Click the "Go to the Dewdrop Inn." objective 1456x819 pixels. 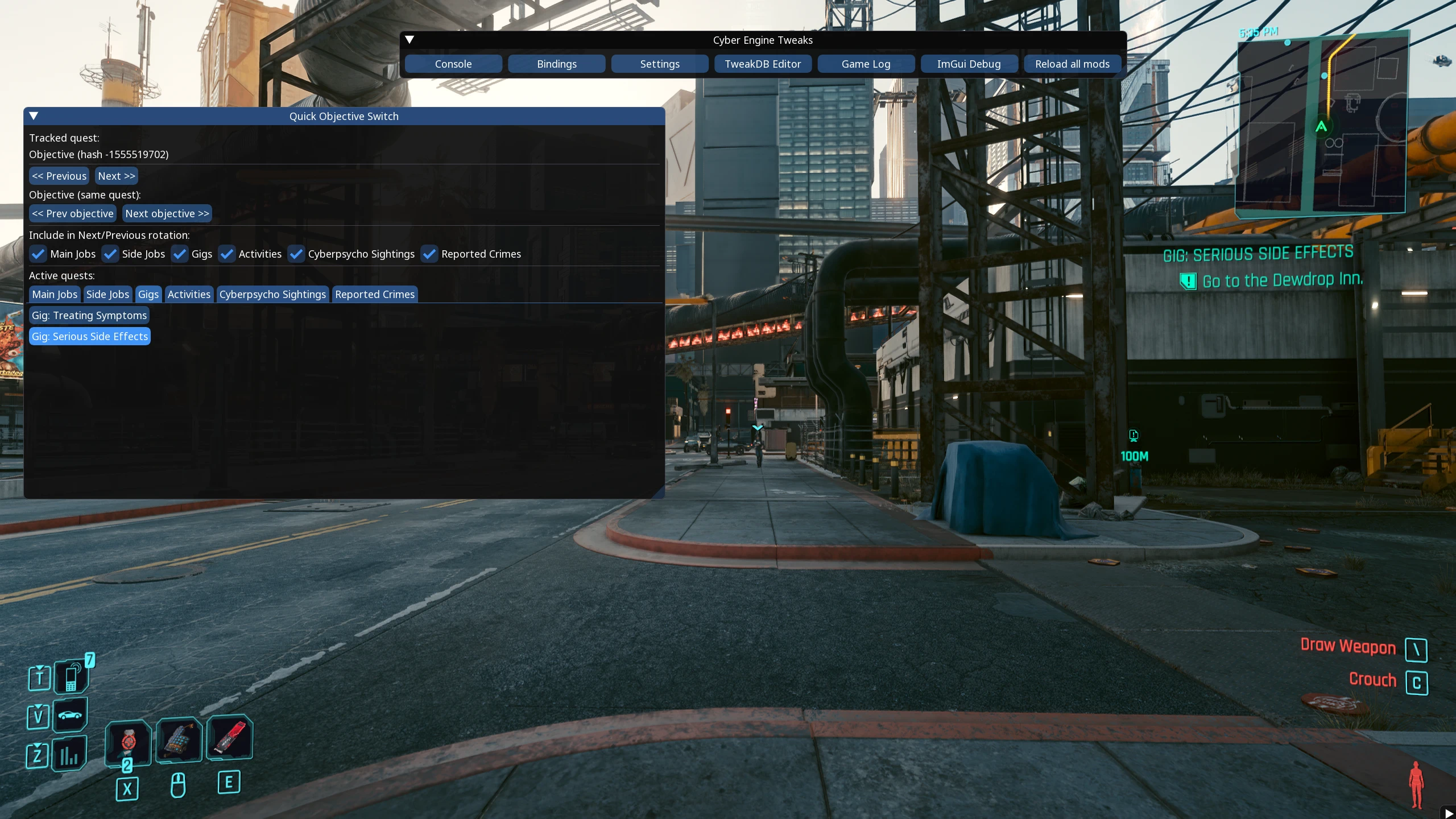pyautogui.click(x=1283, y=280)
